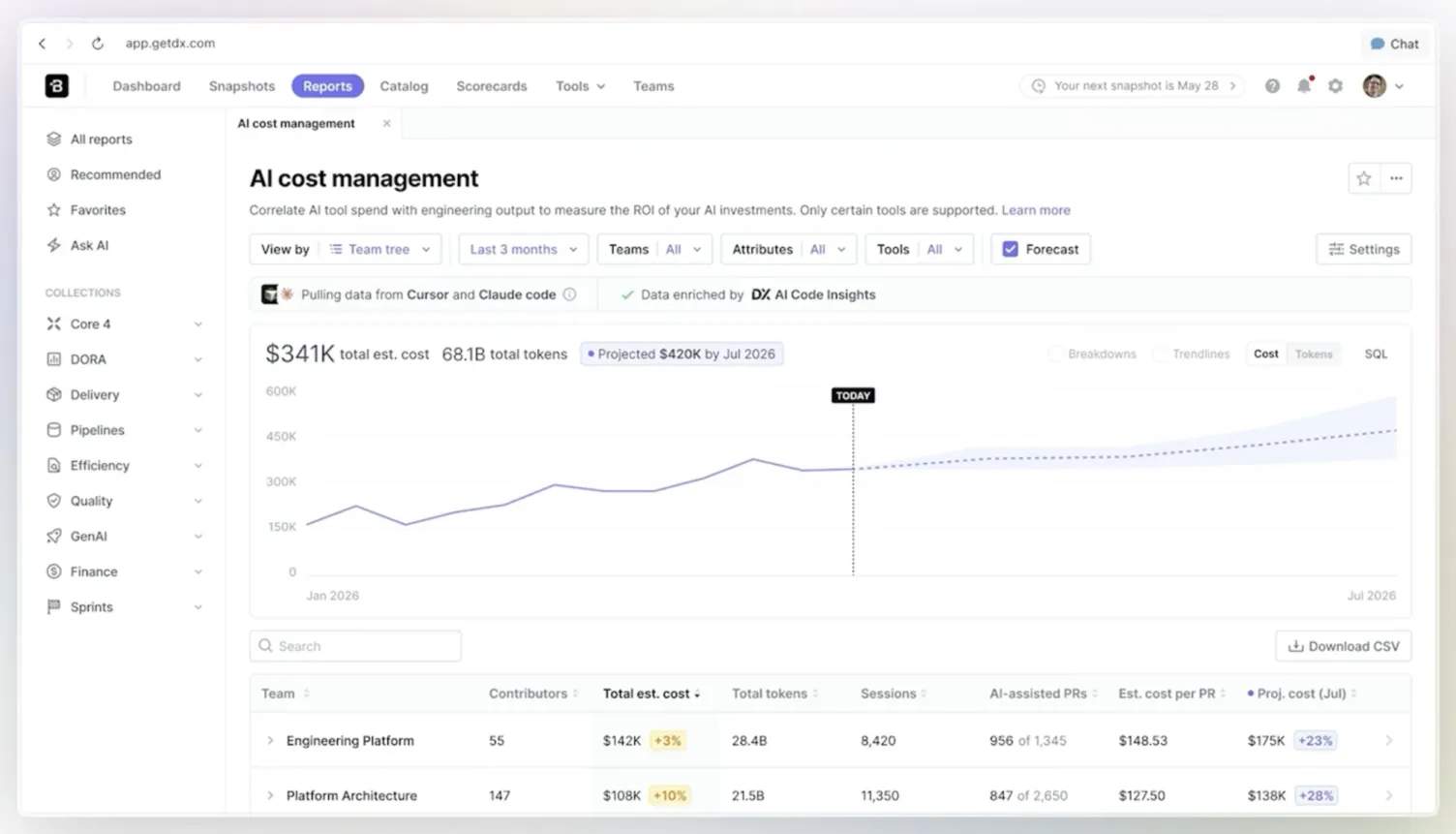Click the GenAI rocket icon
Image resolution: width=1456 pixels, height=834 pixels.
54,536
